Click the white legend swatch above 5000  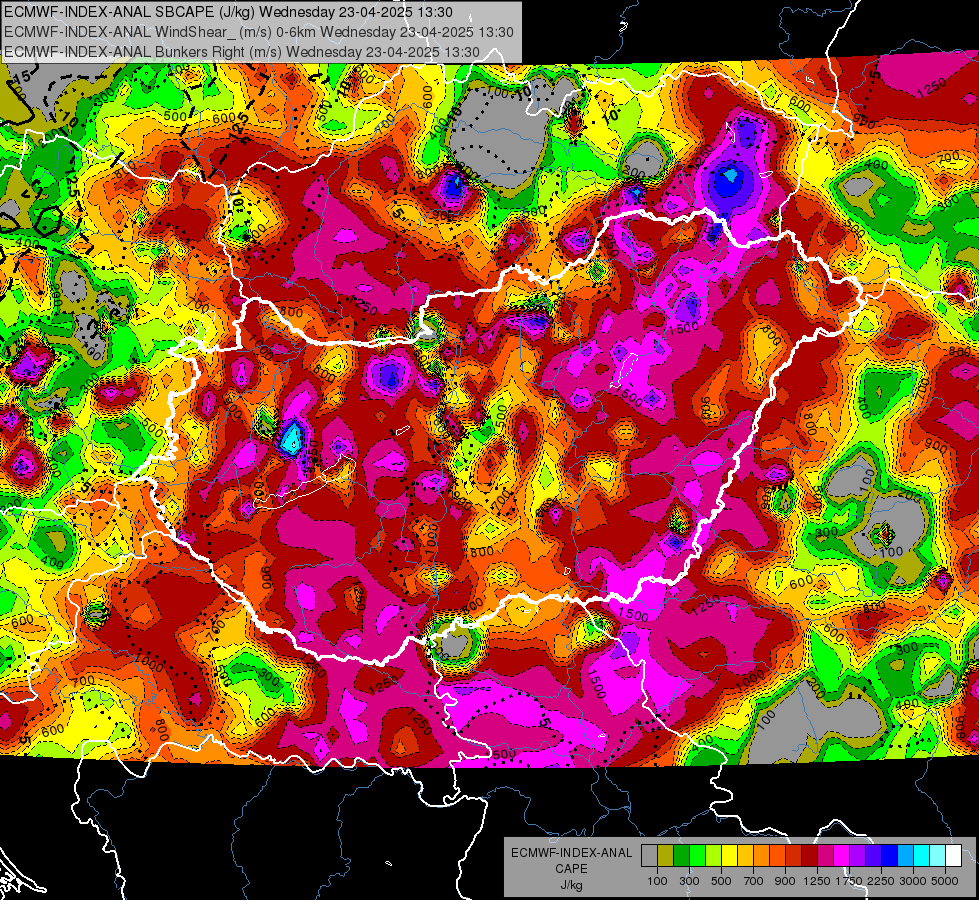(x=953, y=856)
